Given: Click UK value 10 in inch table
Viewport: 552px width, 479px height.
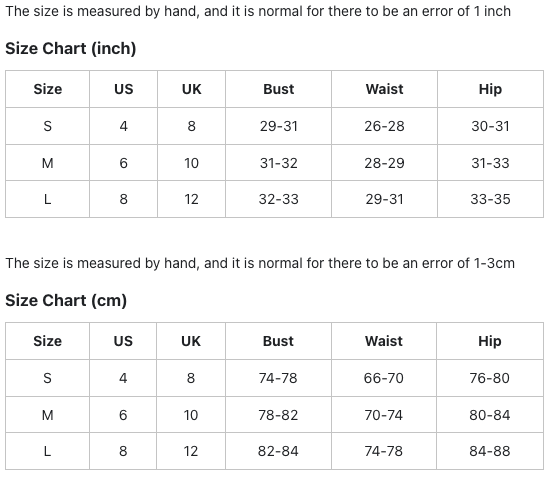Looking at the screenshot, I should coord(192,163).
